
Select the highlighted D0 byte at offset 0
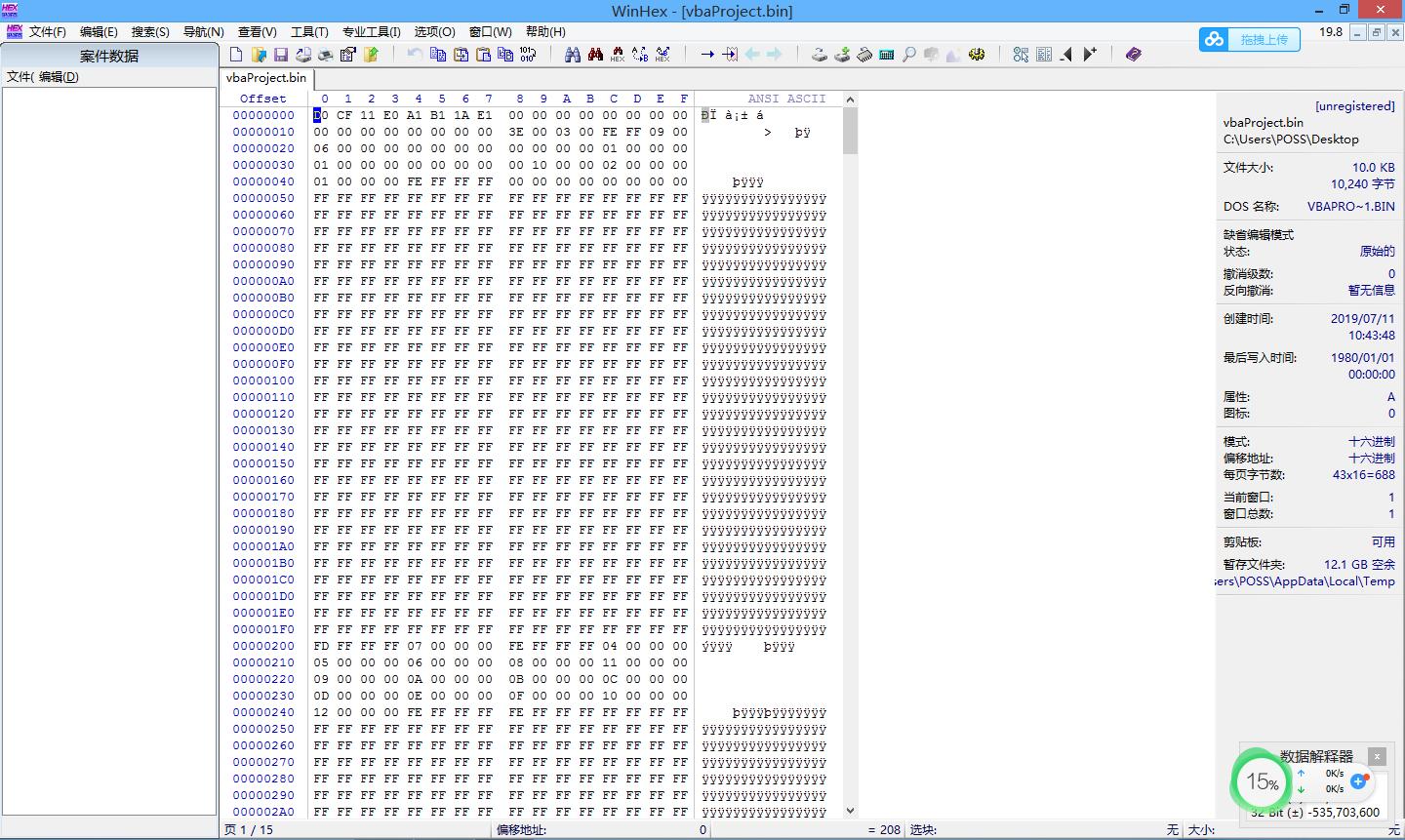point(320,115)
